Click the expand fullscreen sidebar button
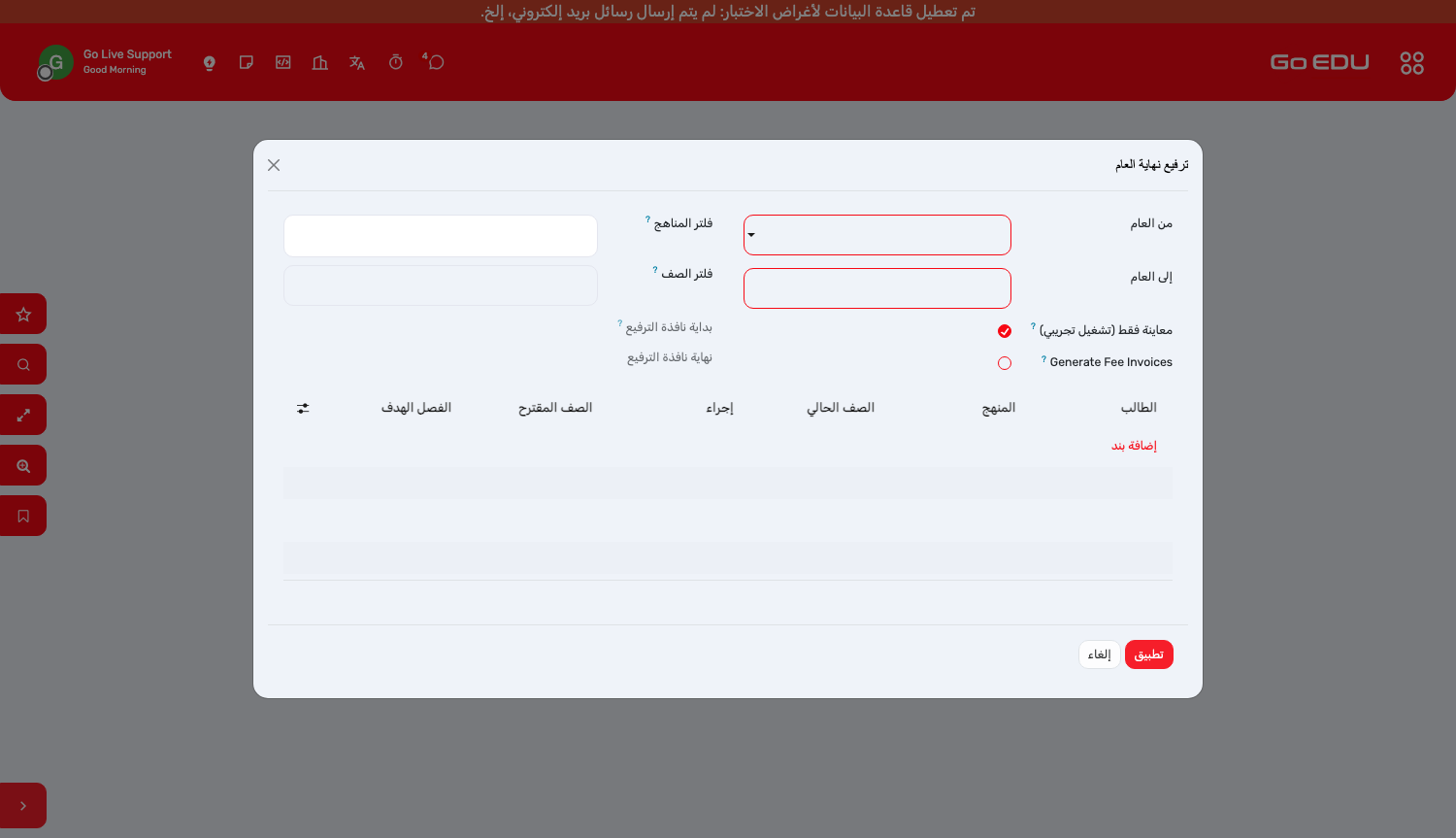1456x838 pixels. pos(23,415)
